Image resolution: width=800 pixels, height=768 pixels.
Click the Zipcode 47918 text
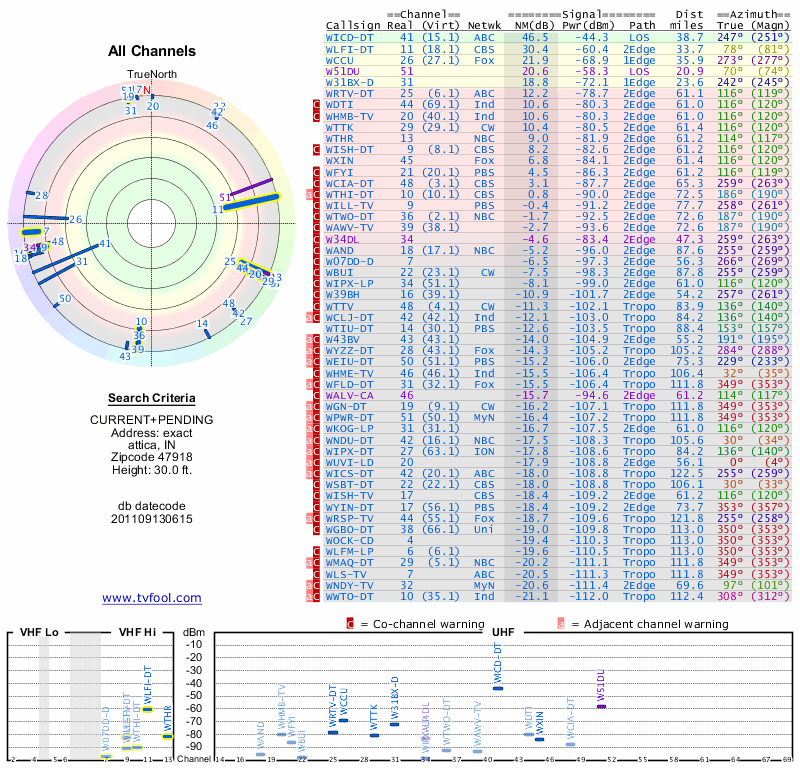click(x=152, y=457)
